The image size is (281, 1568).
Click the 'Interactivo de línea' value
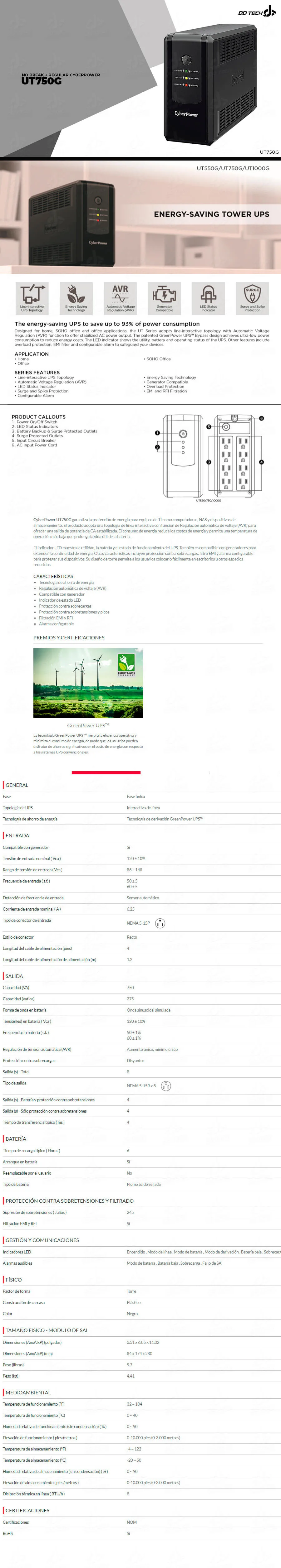click(143, 808)
